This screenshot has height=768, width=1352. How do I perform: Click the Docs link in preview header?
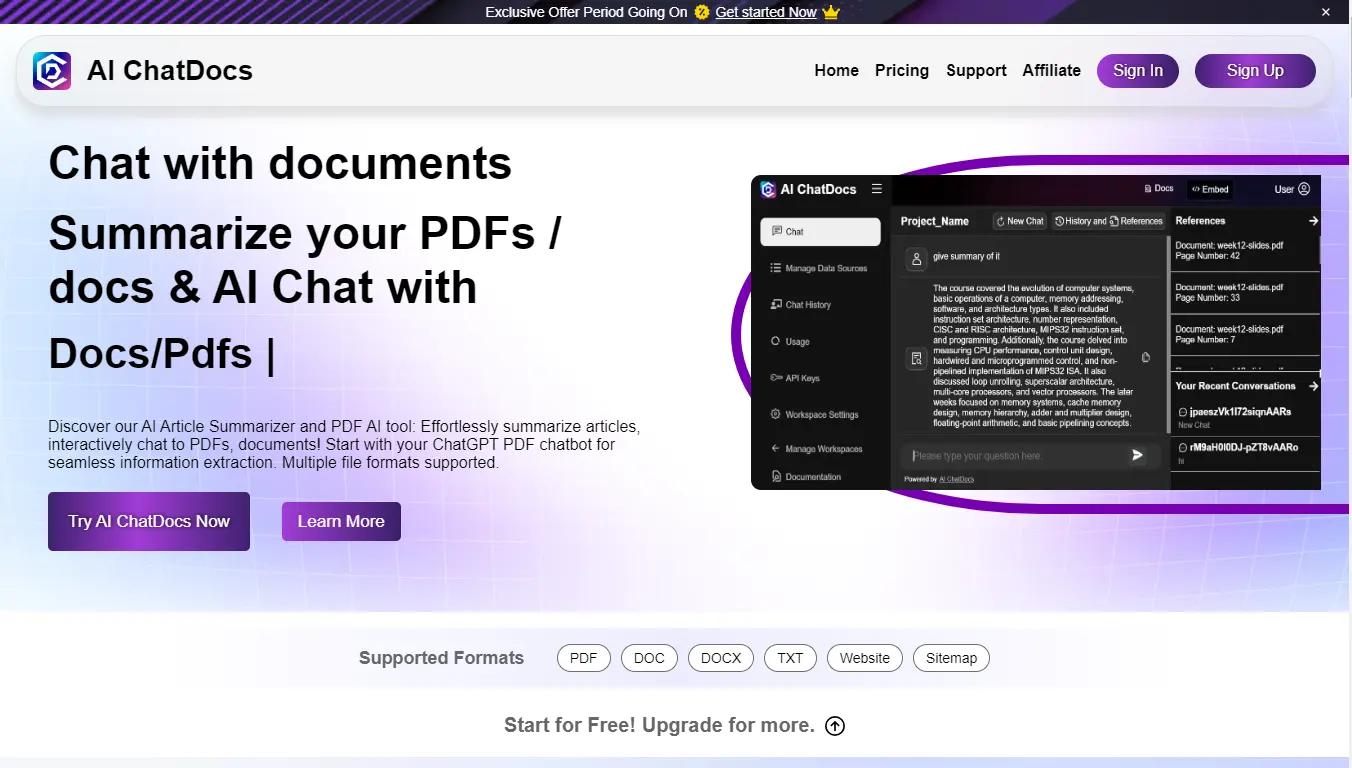tap(1159, 189)
